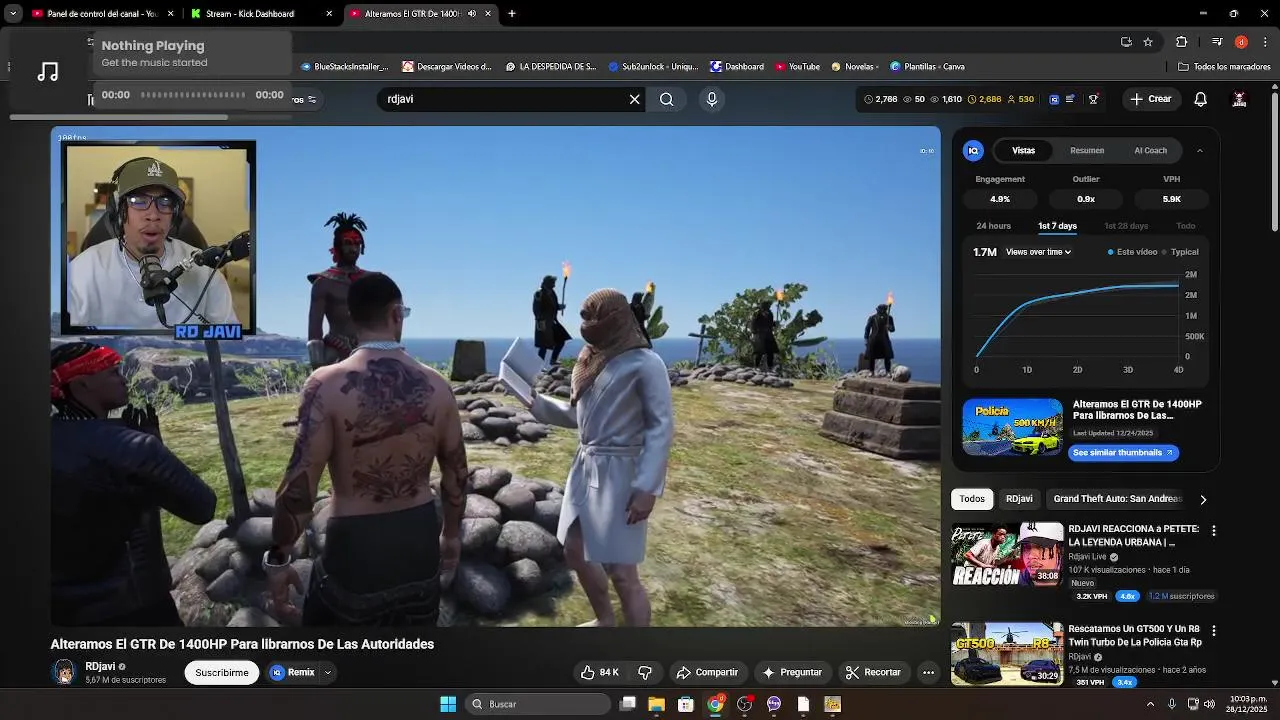Open options for Rescatamos Un GT500 video

[1214, 631]
